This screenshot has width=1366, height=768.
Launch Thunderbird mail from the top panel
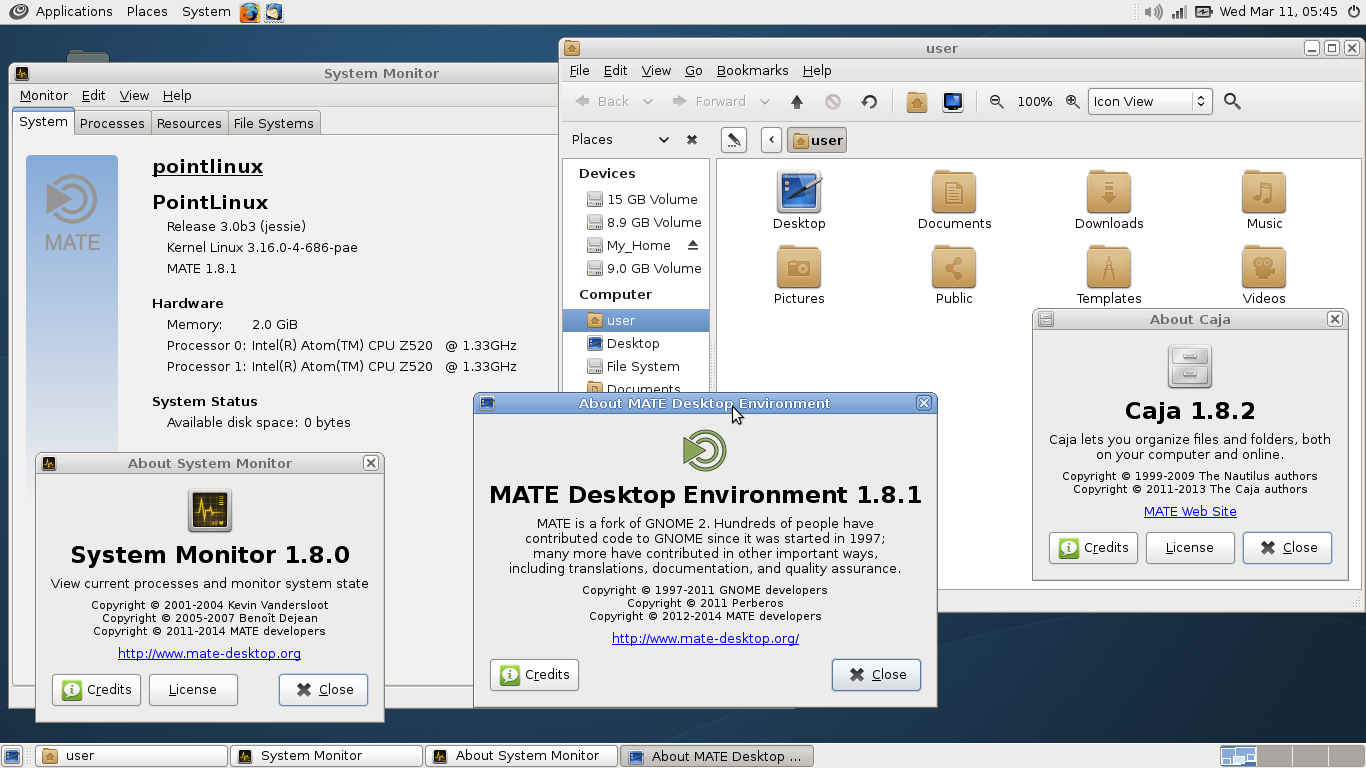pos(273,12)
